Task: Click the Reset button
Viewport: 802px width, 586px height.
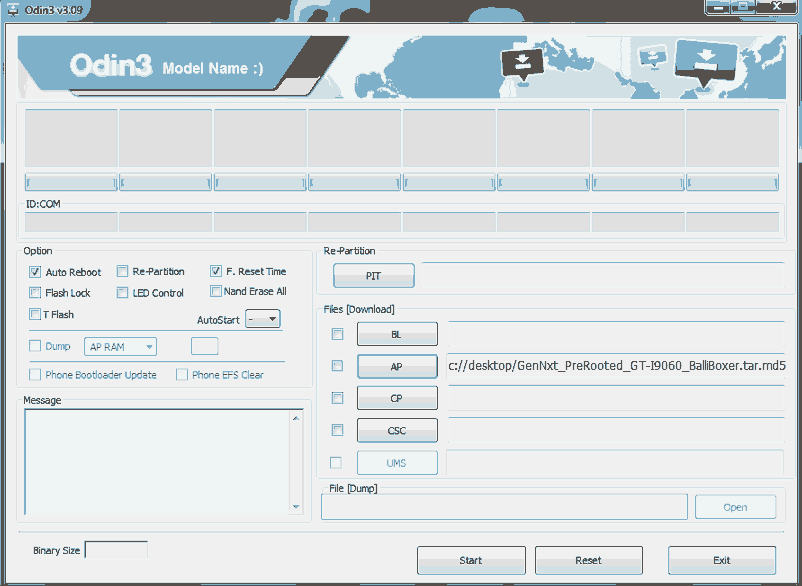Action: point(589,560)
